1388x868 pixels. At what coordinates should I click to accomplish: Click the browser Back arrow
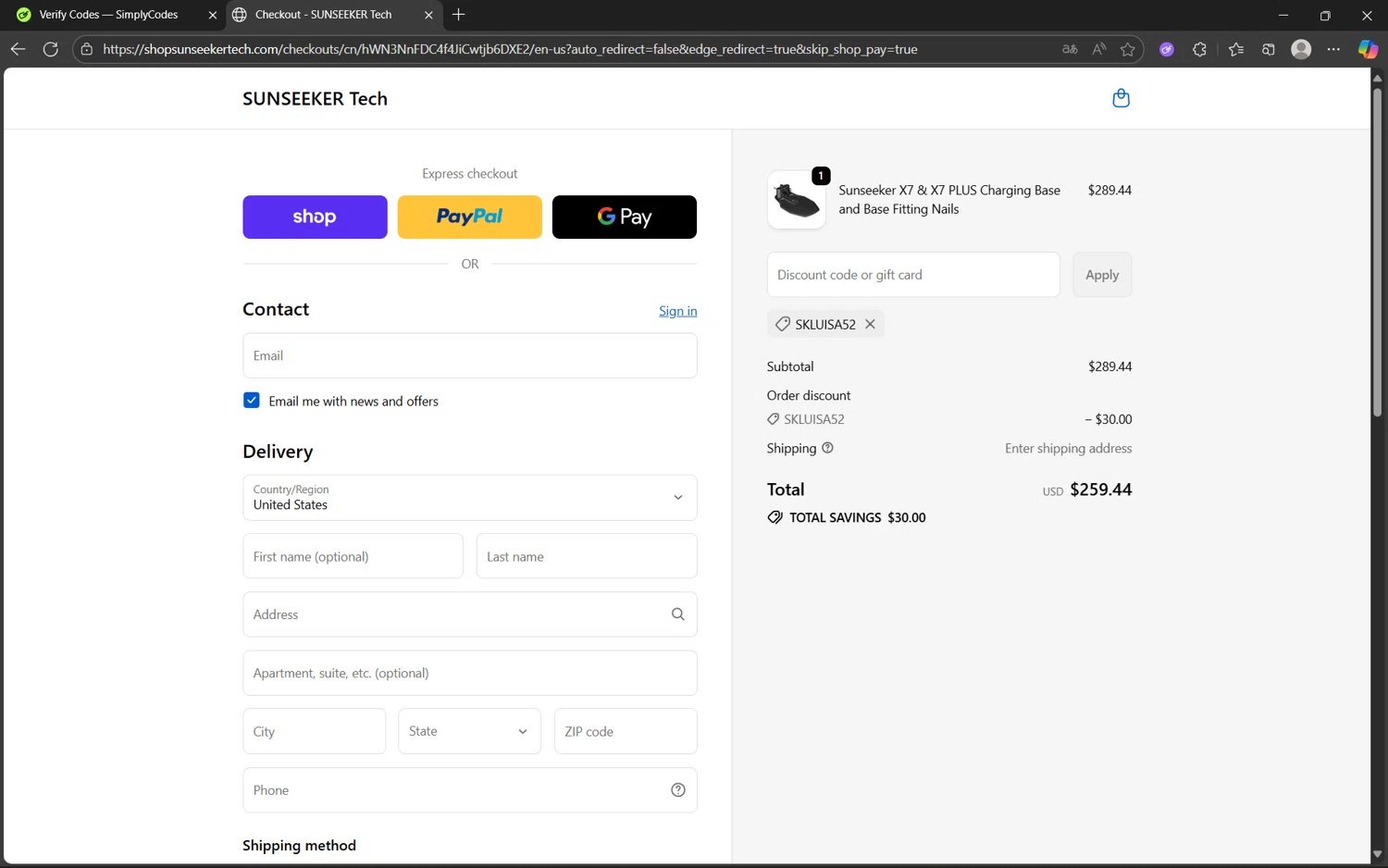(x=18, y=49)
